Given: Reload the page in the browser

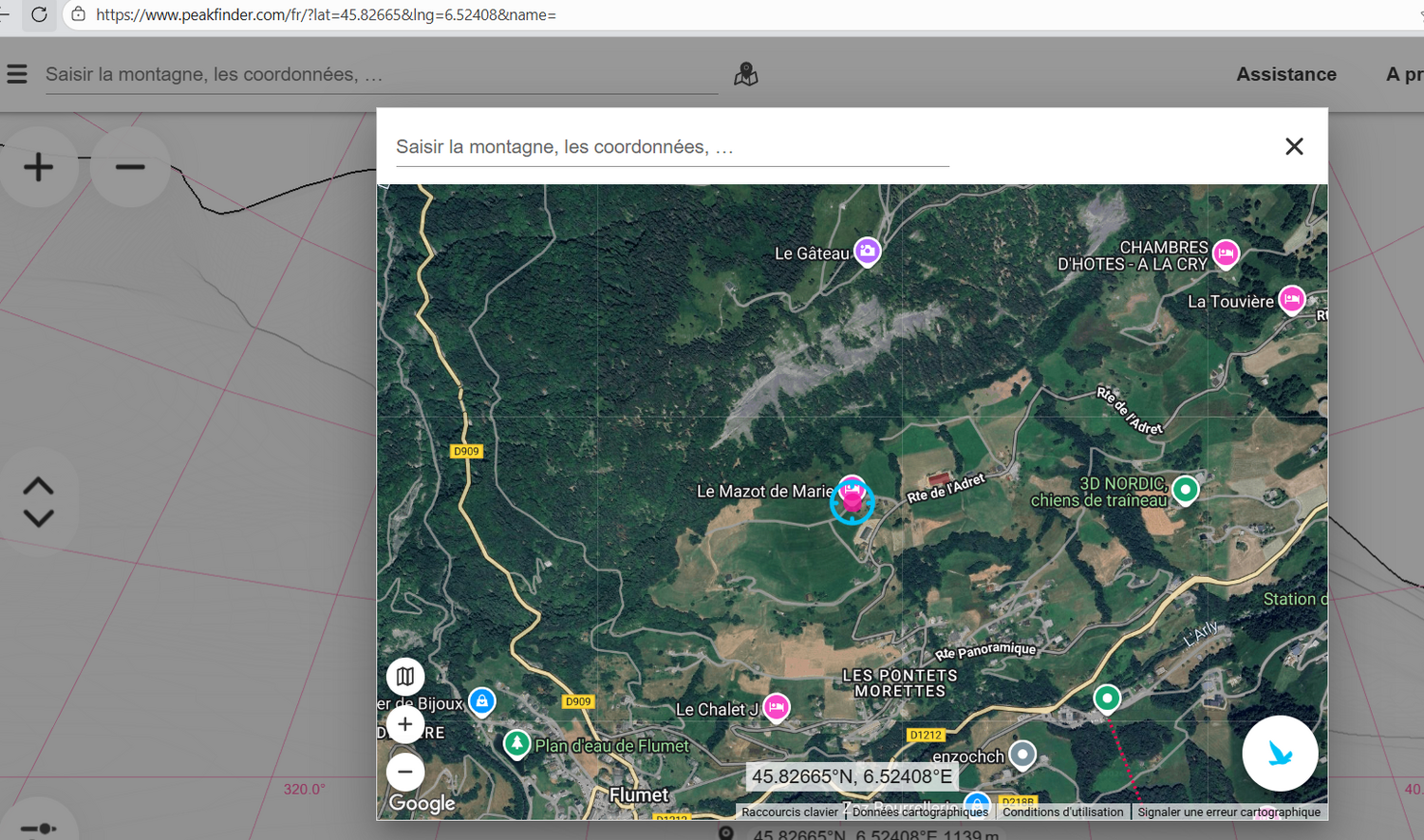Looking at the screenshot, I should tap(39, 14).
